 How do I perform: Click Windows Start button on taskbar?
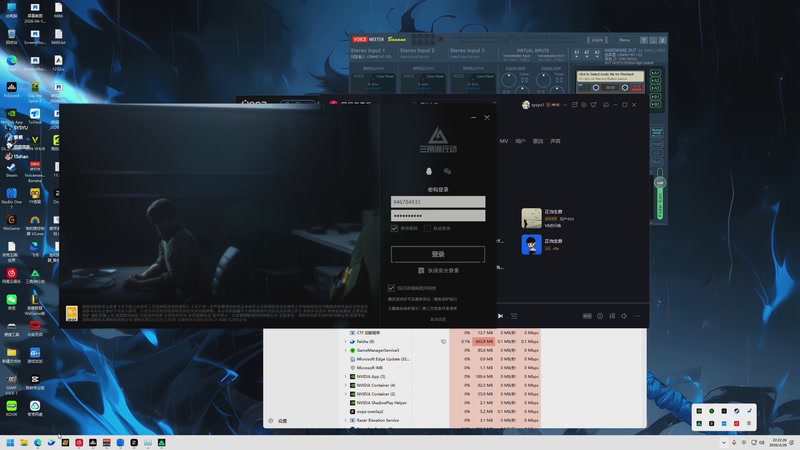click(10, 442)
